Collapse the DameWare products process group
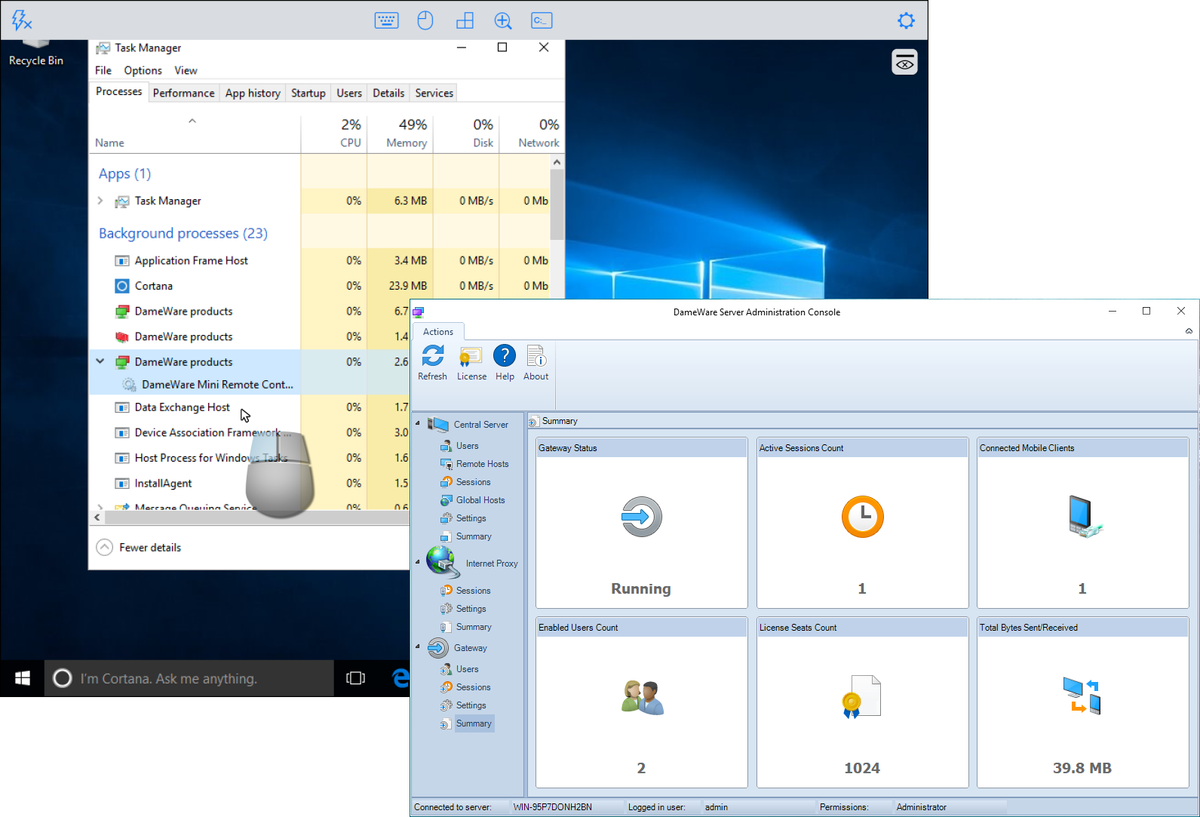 click(99, 361)
